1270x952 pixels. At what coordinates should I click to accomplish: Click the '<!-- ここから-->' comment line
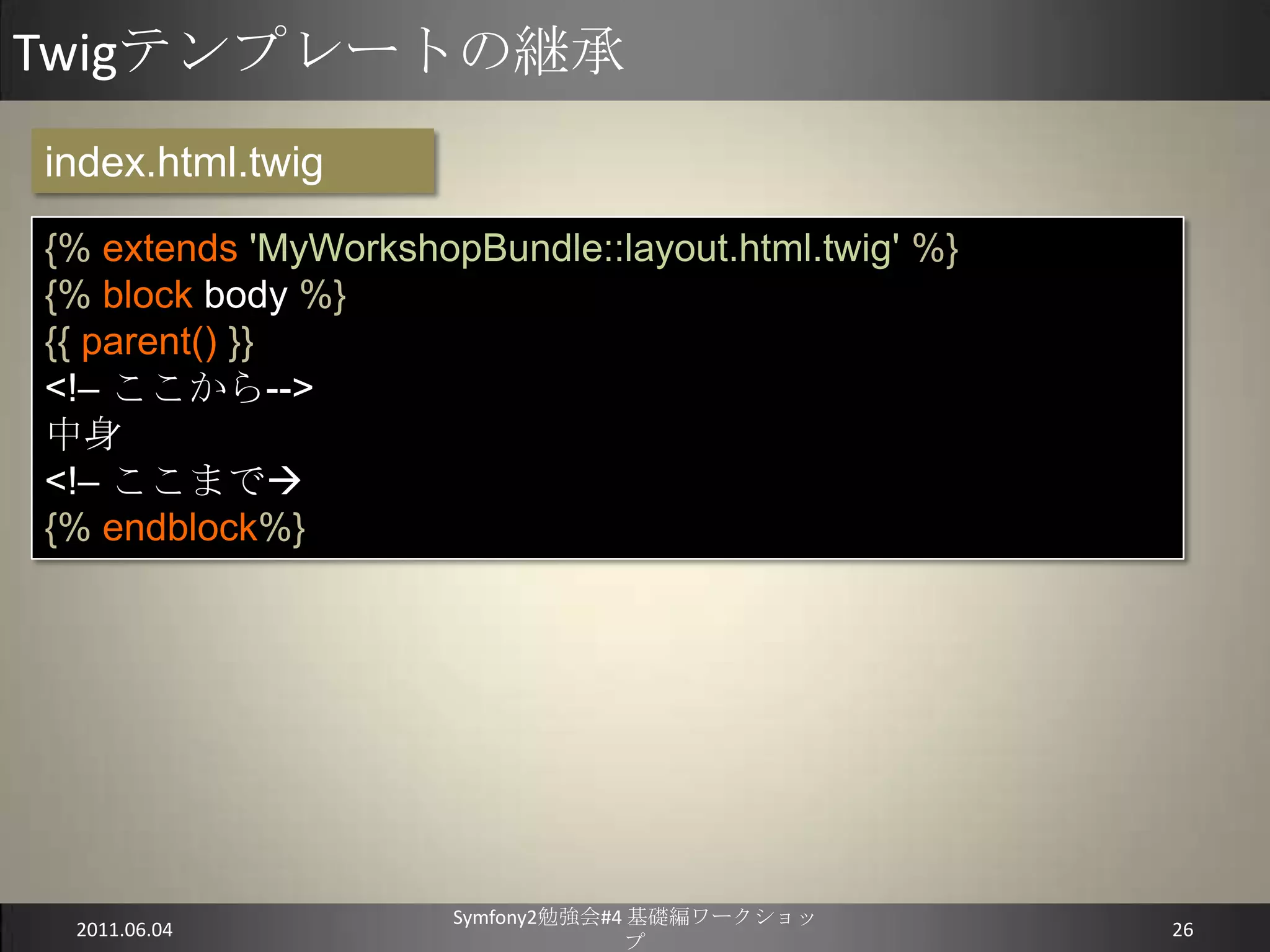(179, 388)
